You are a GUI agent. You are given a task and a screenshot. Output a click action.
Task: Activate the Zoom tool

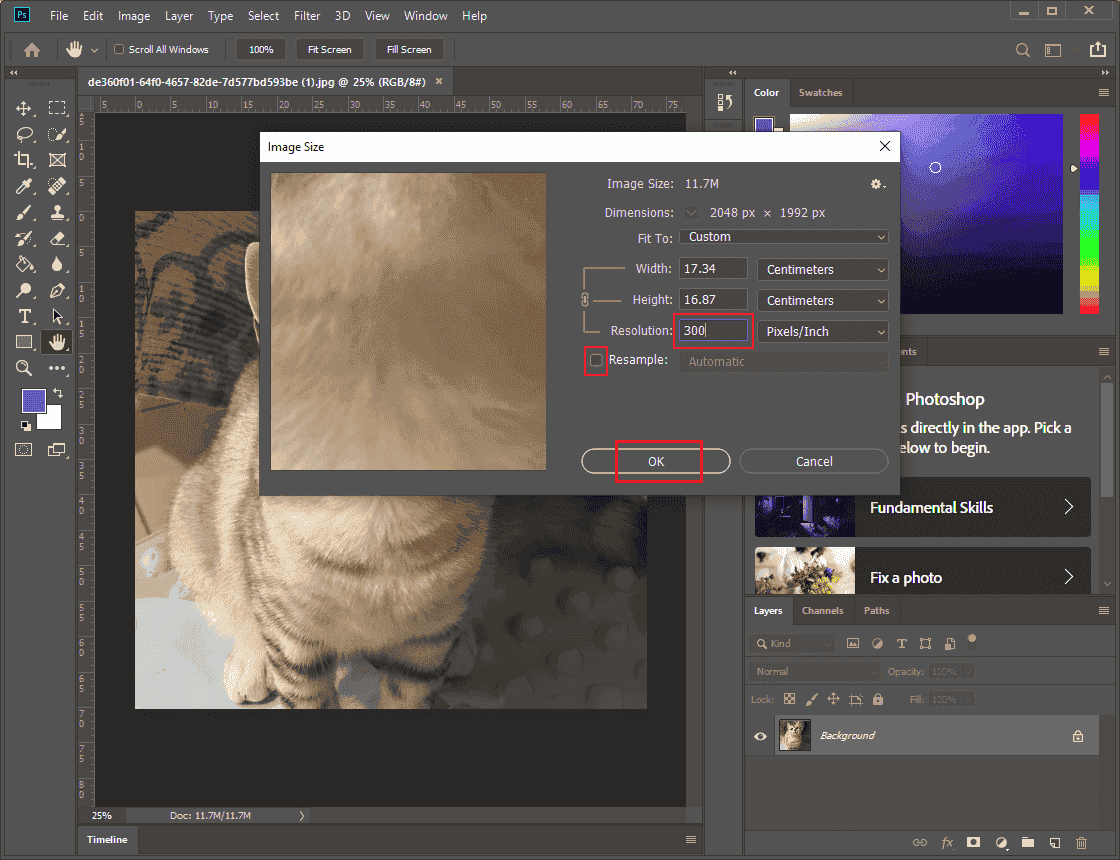tap(24, 368)
